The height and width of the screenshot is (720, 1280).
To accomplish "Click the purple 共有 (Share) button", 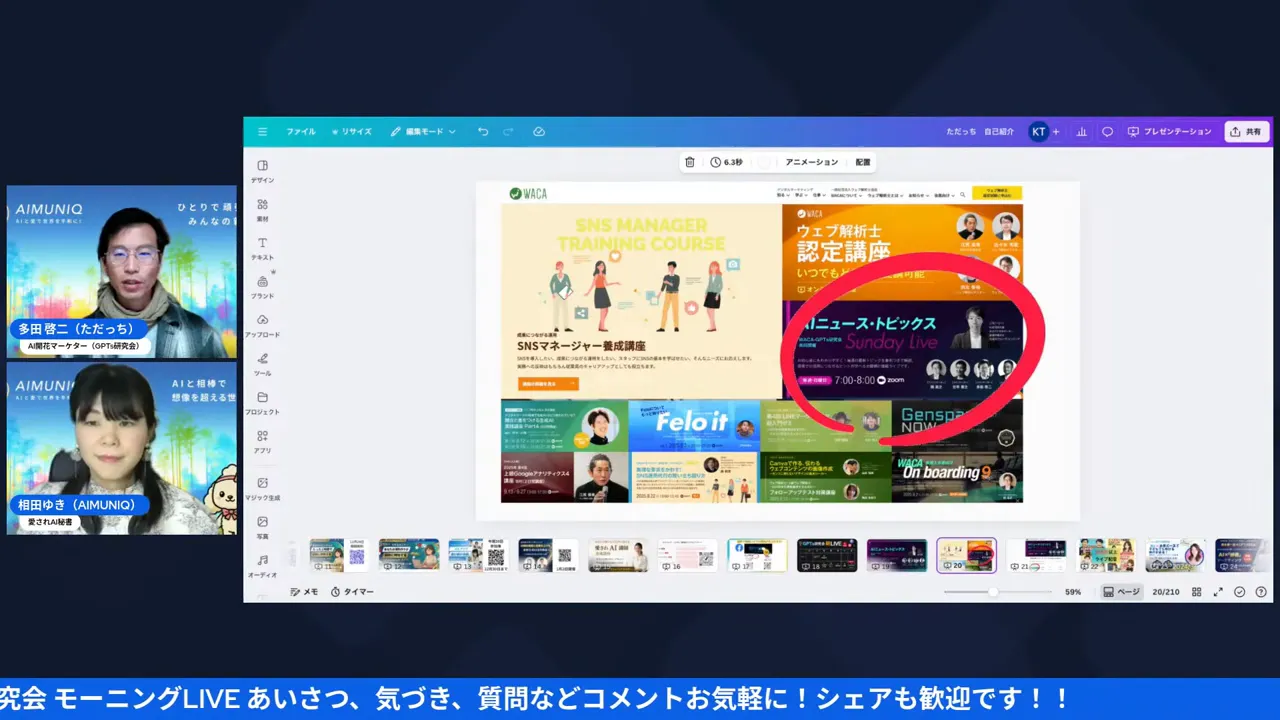I will click(x=1246, y=131).
